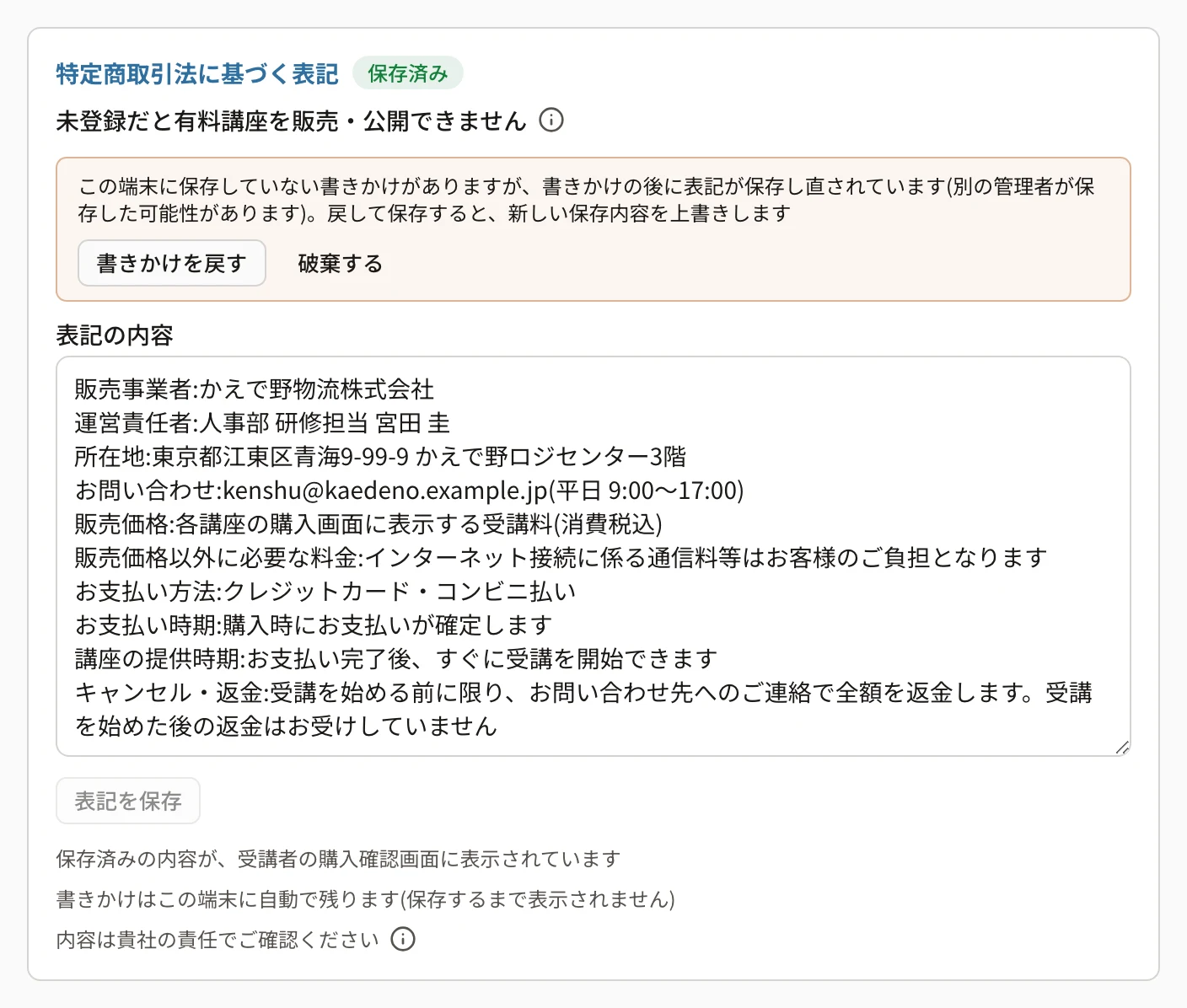1187x1008 pixels.
Task: Click the email kenshu@kaedeno.example.jp line
Action: point(410,491)
